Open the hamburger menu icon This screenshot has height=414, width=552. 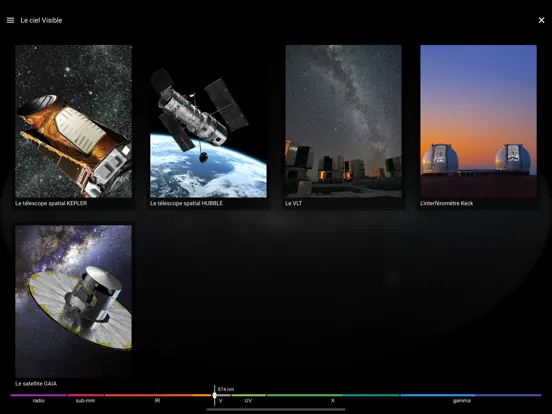[11, 20]
